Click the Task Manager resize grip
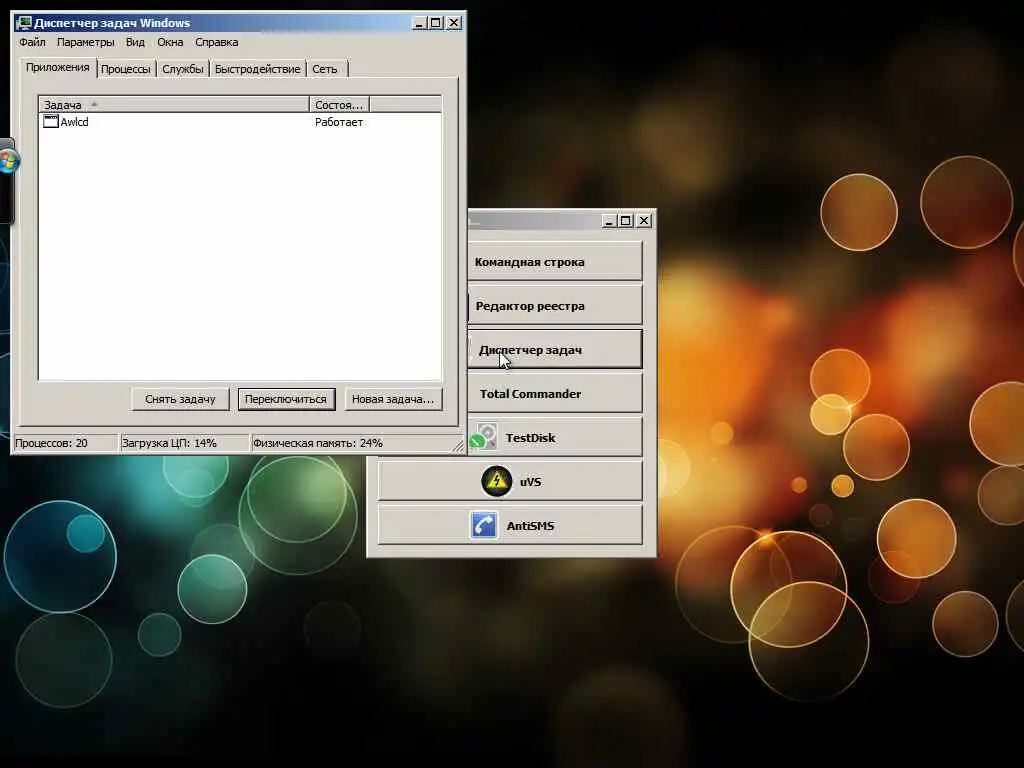The width and height of the screenshot is (1024, 768). coord(458,445)
